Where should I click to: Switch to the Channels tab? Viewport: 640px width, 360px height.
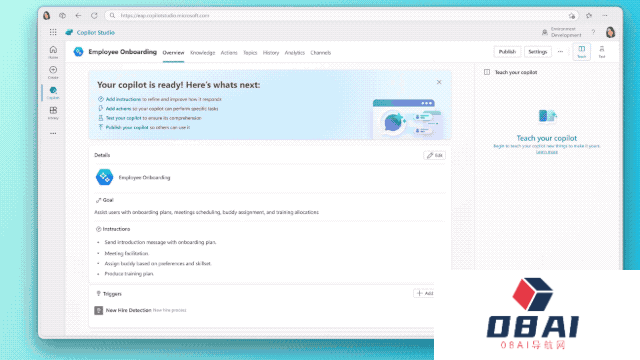click(320, 53)
